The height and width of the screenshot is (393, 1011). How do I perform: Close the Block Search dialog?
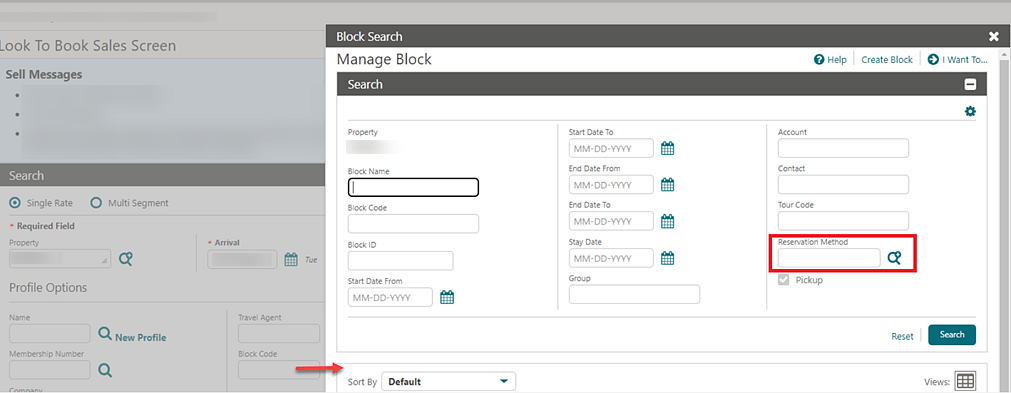[x=994, y=37]
